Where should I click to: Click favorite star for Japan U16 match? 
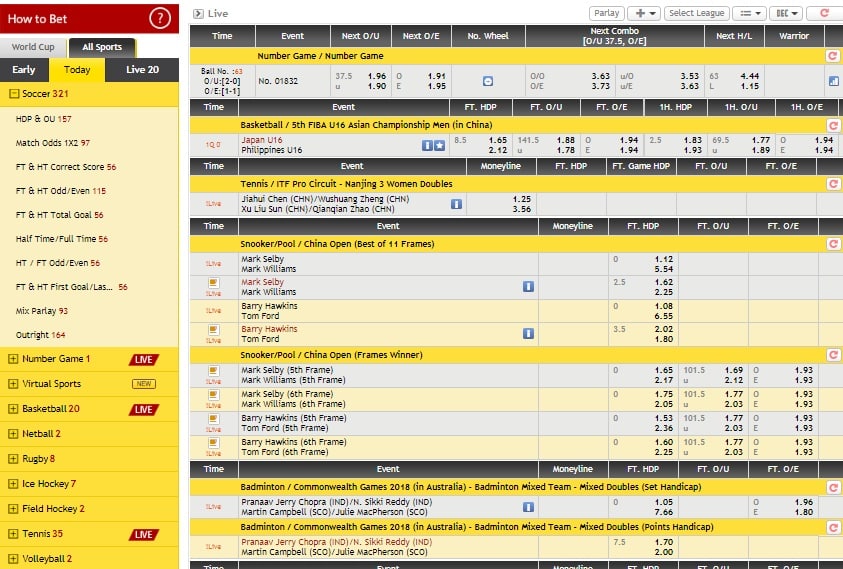click(x=440, y=145)
